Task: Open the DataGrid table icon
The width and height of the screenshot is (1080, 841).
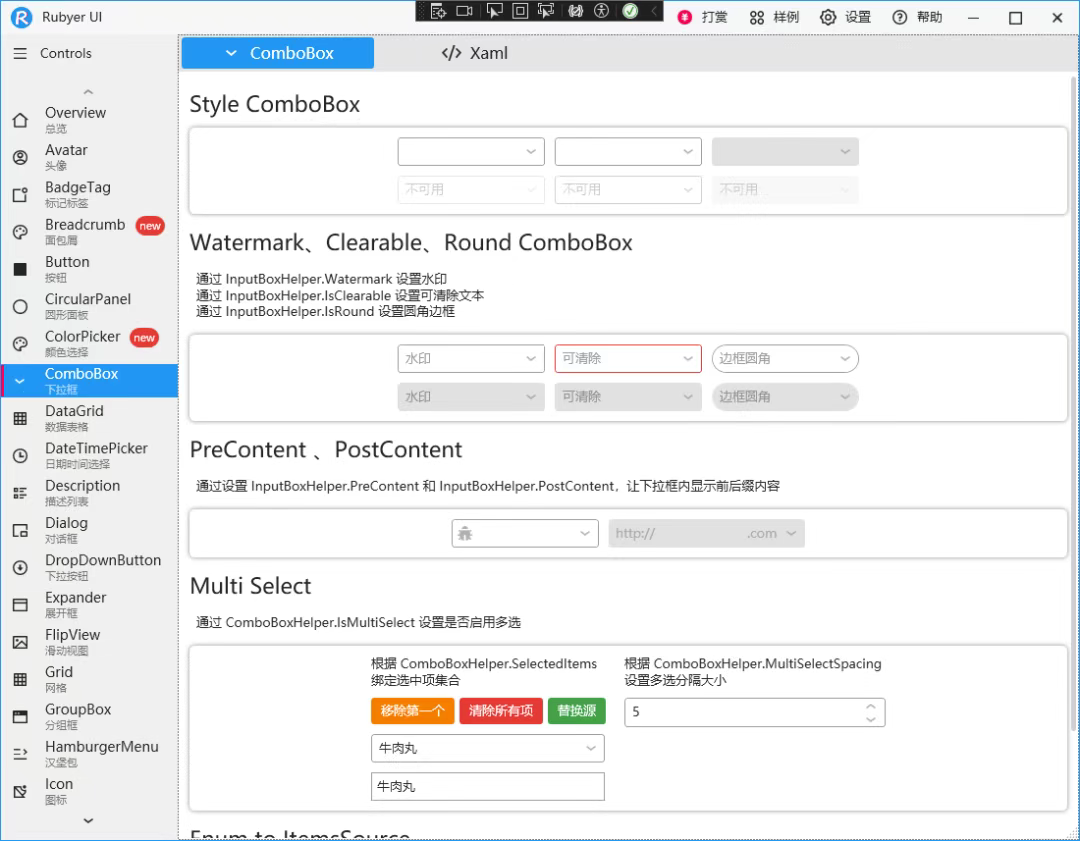Action: 20,418
